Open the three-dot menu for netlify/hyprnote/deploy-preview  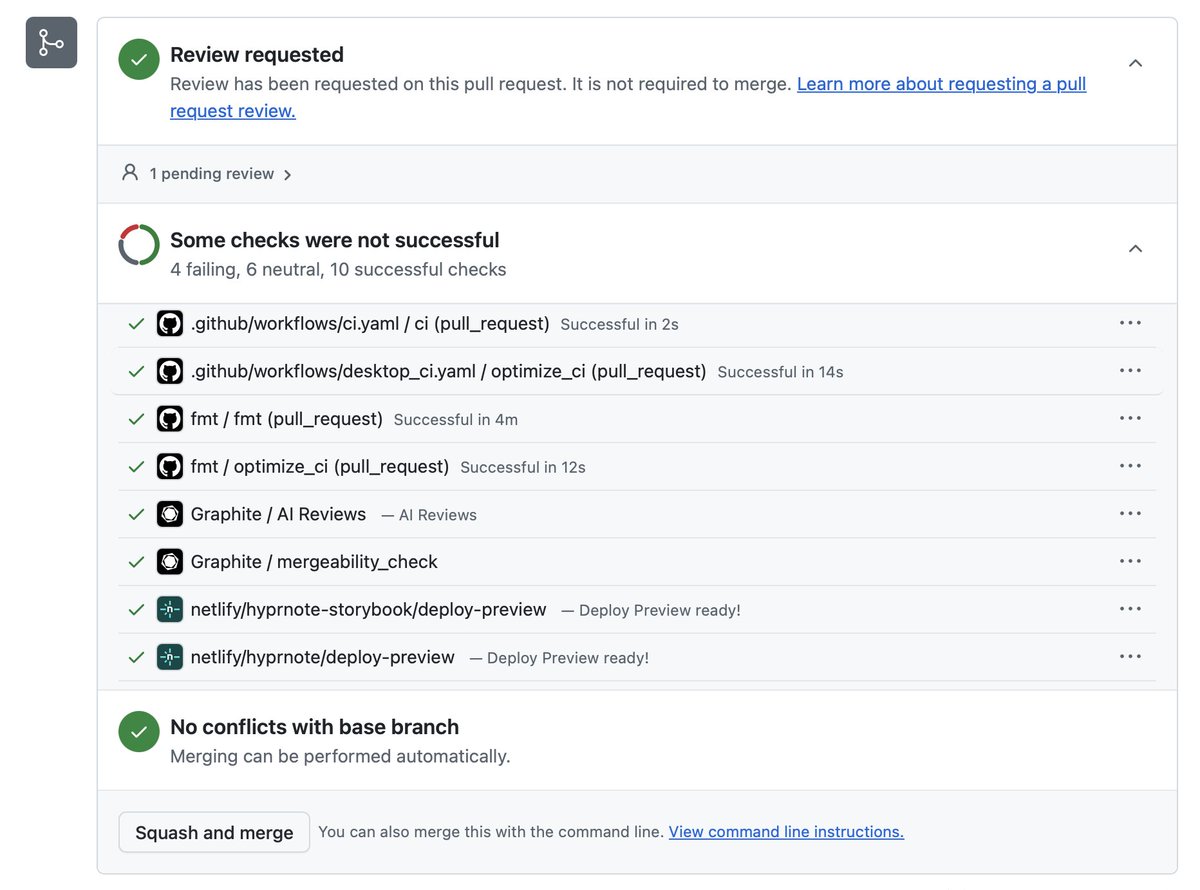[1130, 656]
